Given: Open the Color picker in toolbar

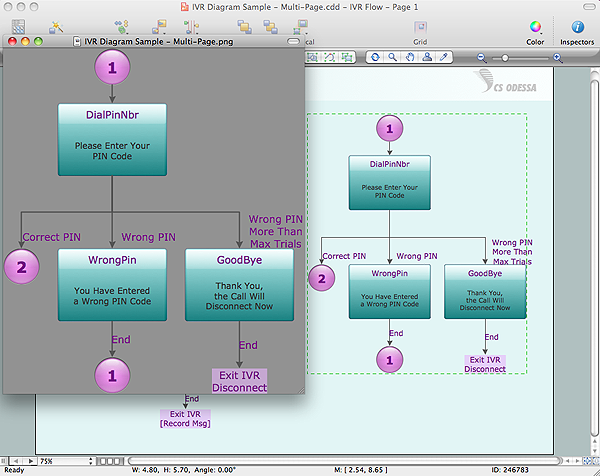Looking at the screenshot, I should pos(535,27).
